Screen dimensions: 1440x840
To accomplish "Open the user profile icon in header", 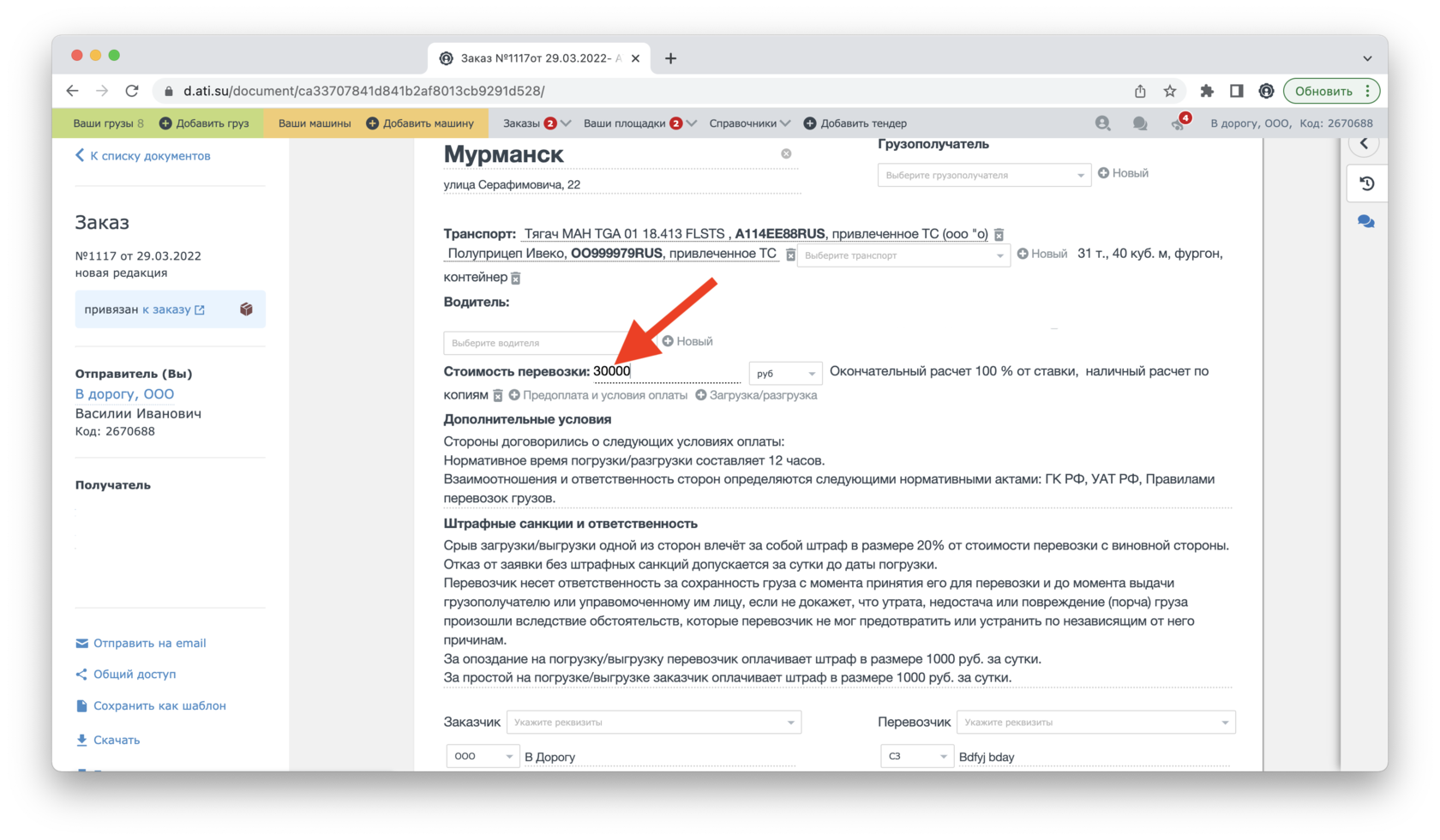I will click(1103, 123).
